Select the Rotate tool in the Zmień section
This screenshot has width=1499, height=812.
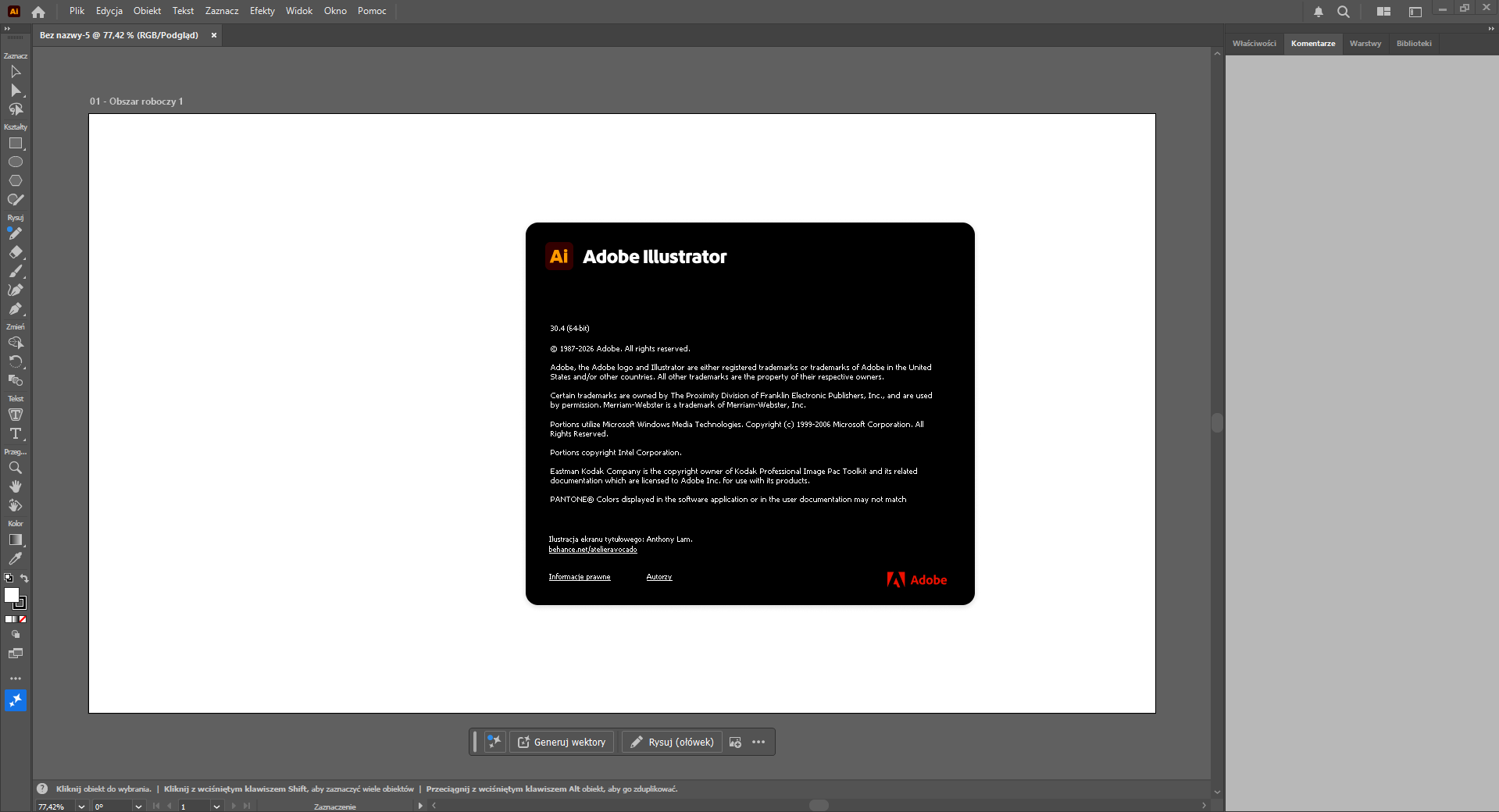tap(16, 361)
